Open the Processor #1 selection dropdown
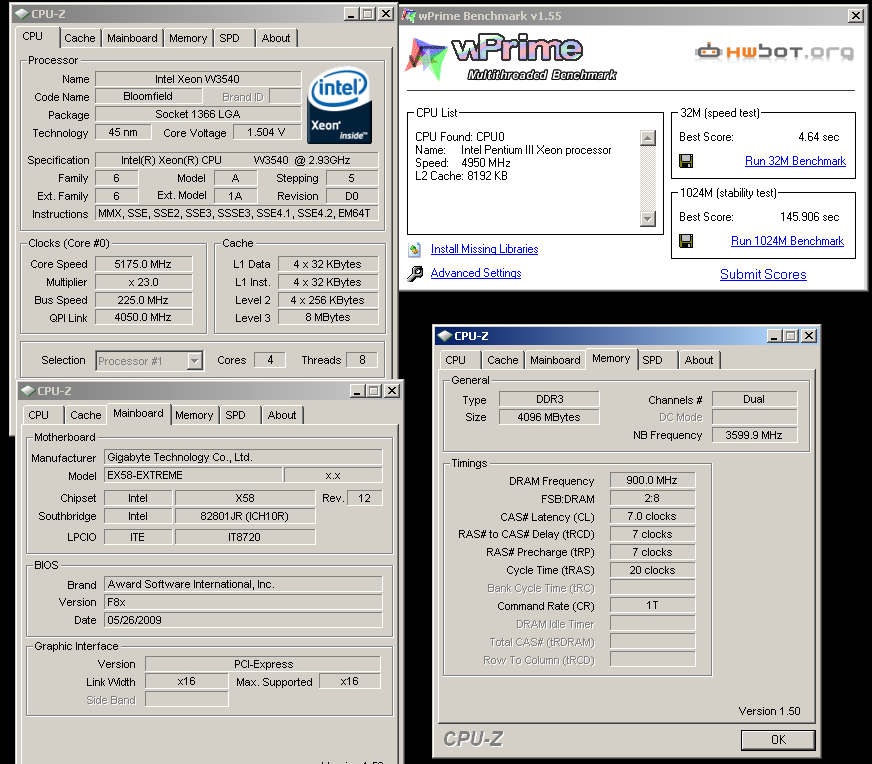The width and height of the screenshot is (872, 764). click(194, 361)
